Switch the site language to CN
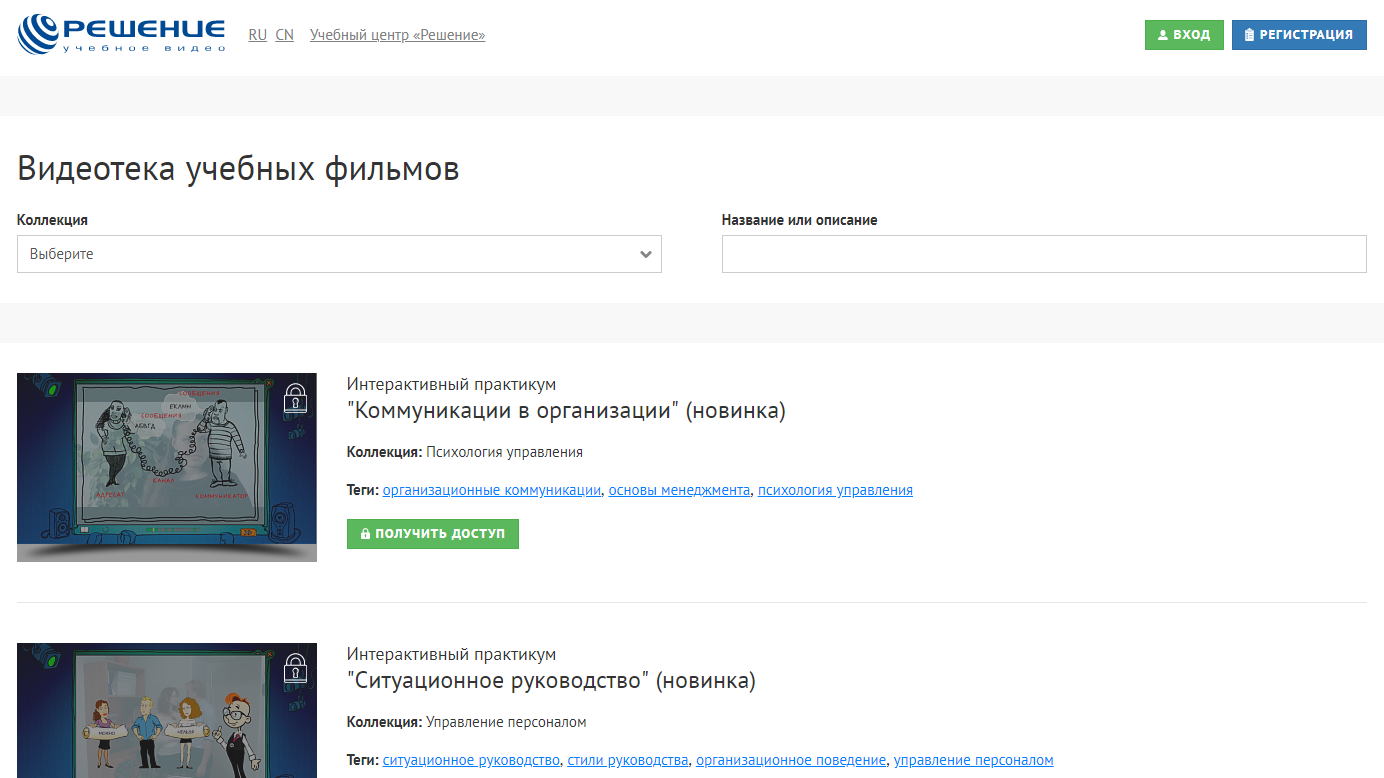This screenshot has width=1384, height=778. point(284,35)
